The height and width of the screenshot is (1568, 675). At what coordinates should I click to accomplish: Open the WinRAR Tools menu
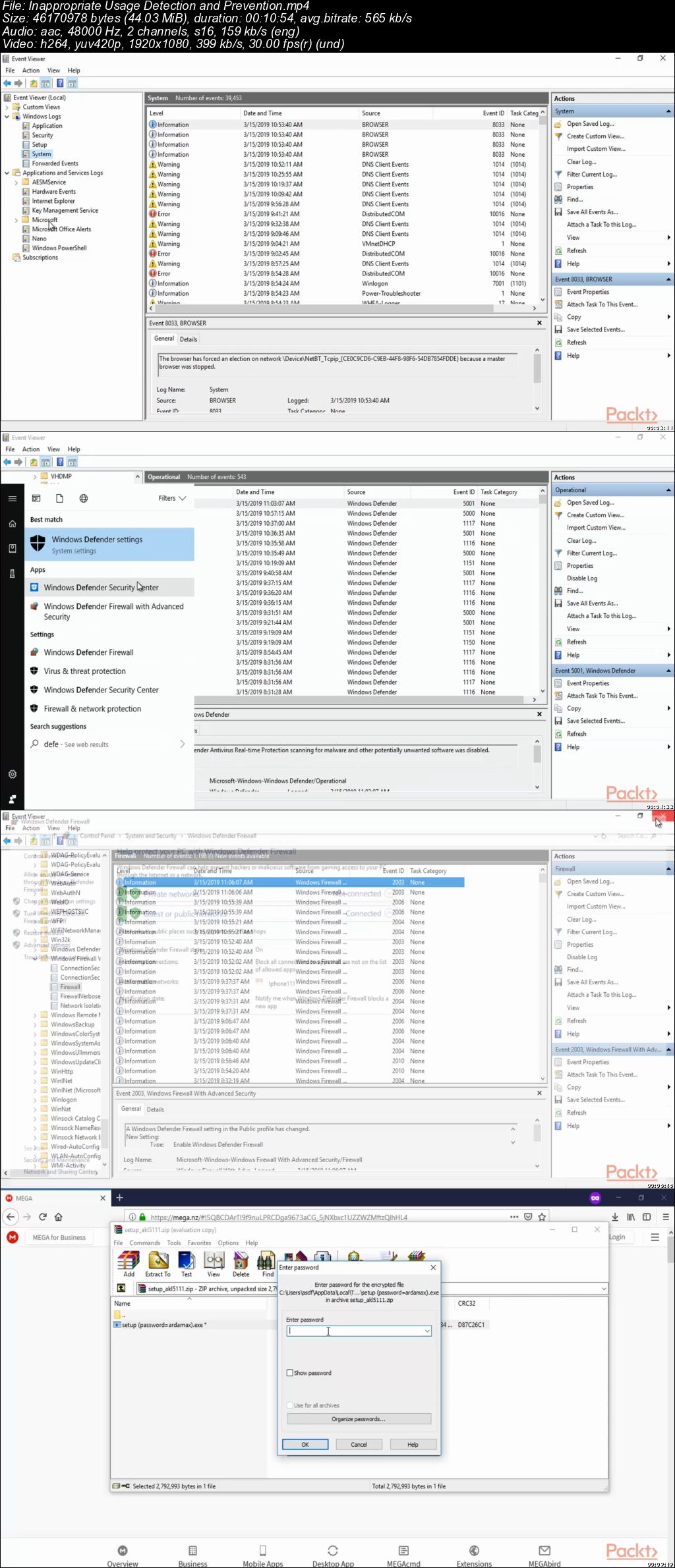tap(174, 1243)
